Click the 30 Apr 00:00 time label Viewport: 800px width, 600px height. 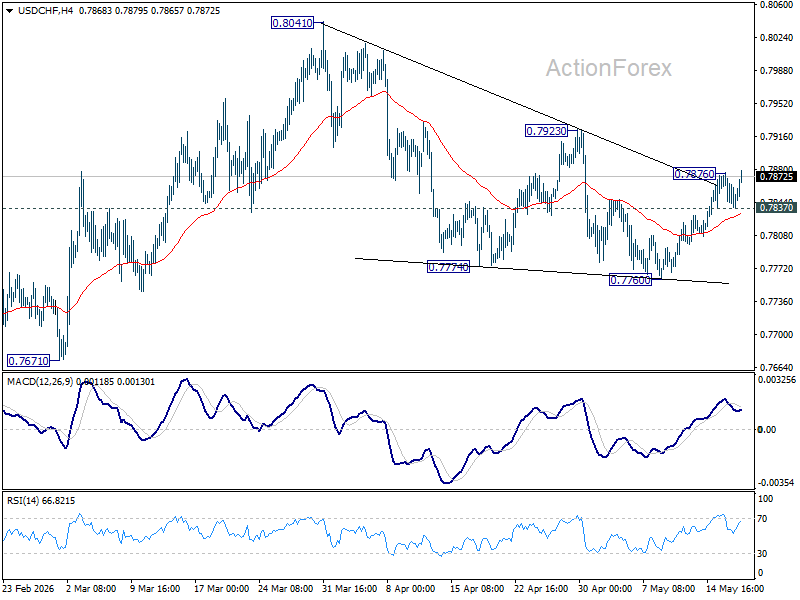point(605,588)
